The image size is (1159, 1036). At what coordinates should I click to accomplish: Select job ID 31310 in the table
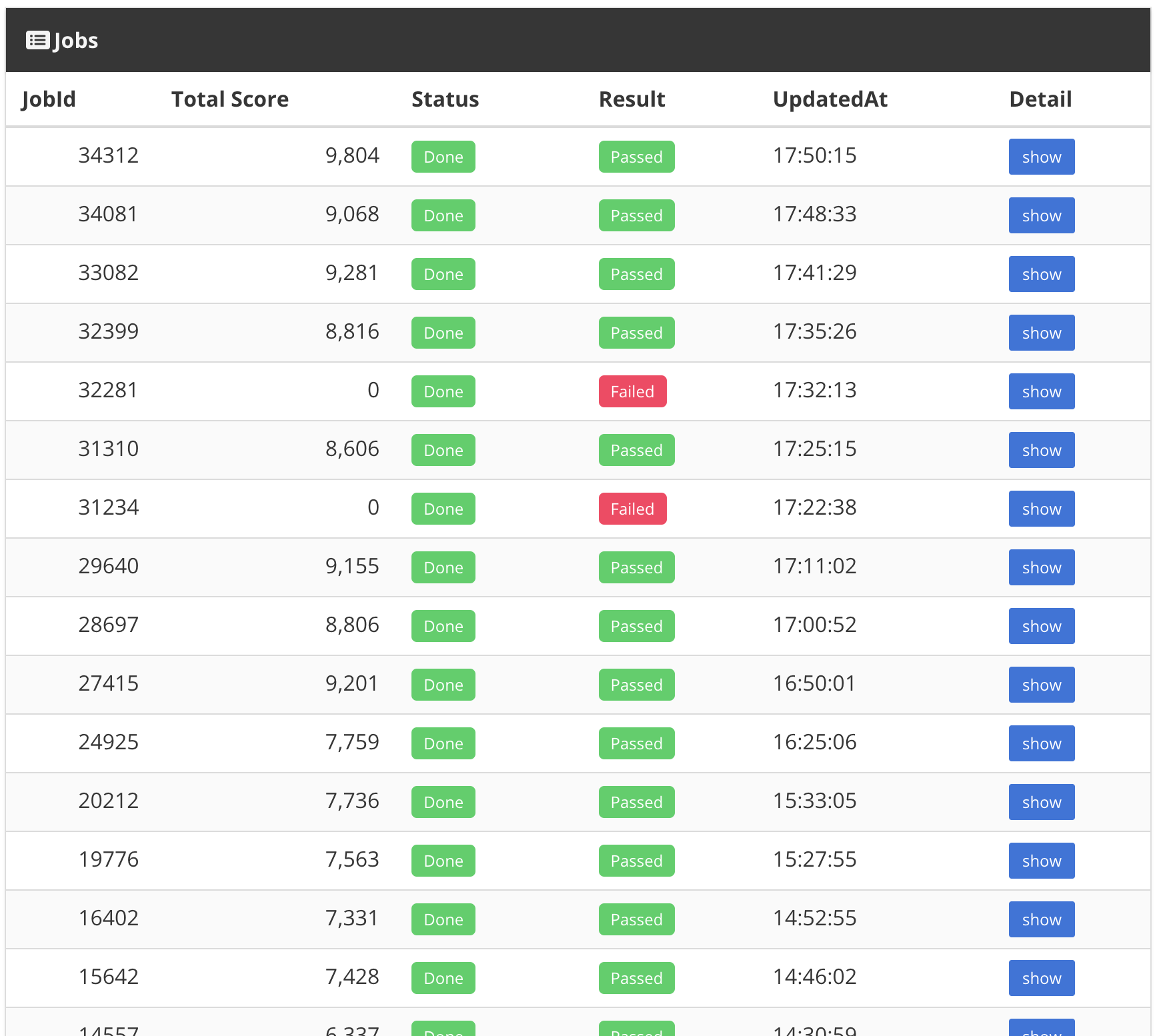[x=109, y=449]
